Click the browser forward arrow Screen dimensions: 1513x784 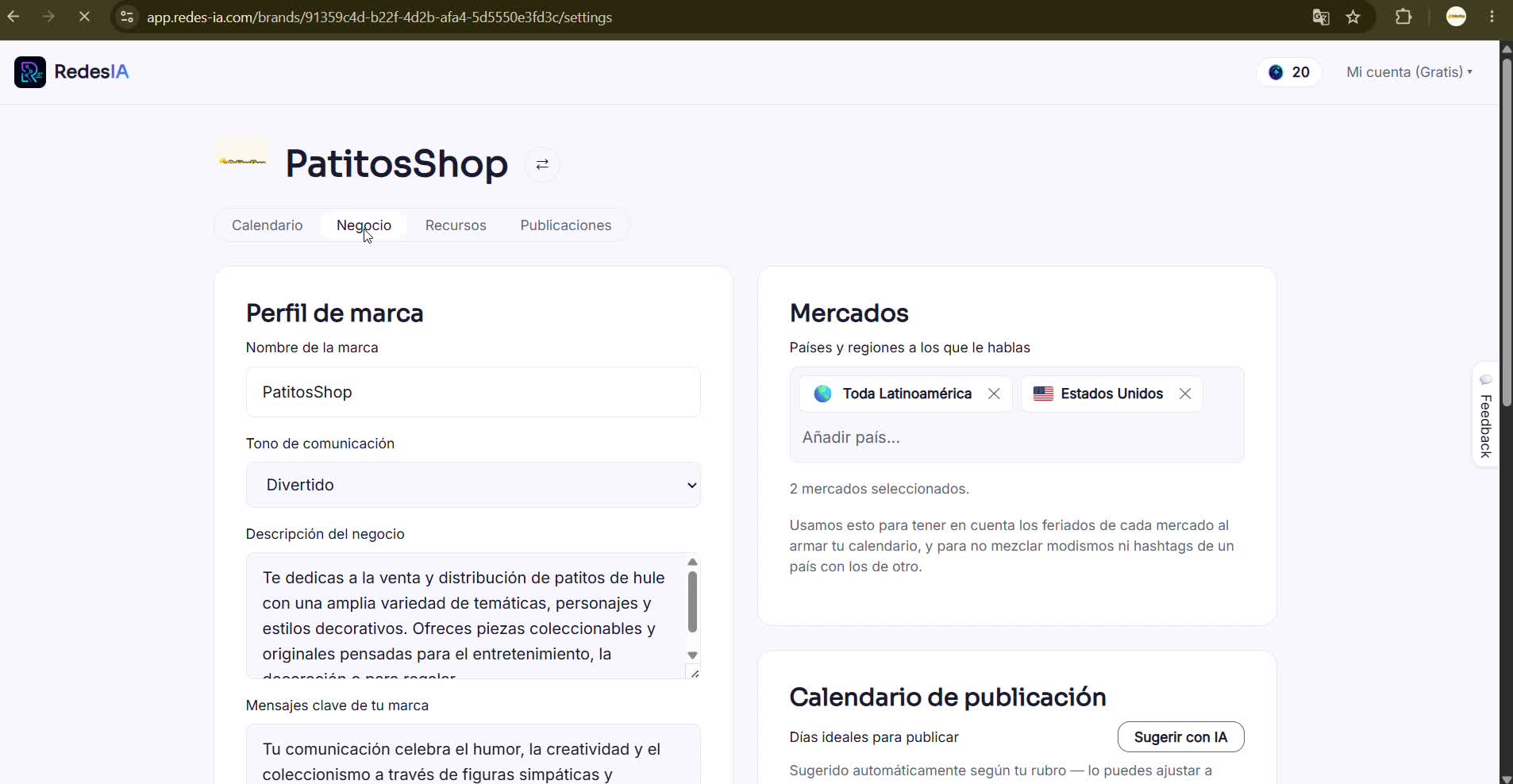click(48, 17)
